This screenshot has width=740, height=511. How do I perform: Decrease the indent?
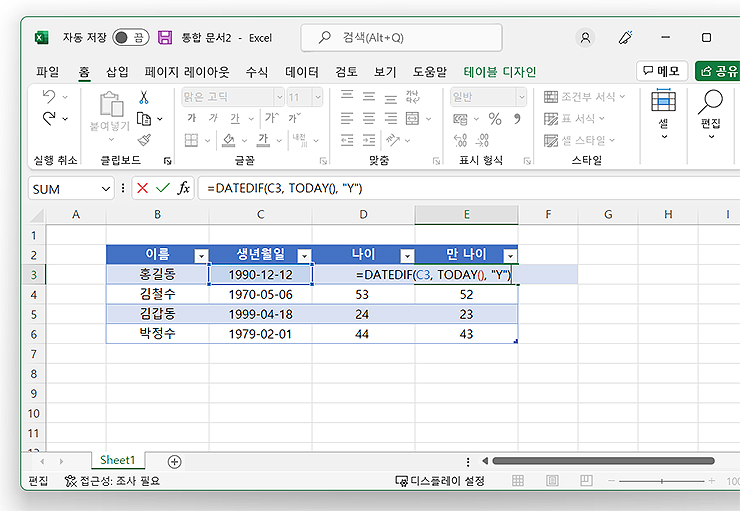pos(347,140)
